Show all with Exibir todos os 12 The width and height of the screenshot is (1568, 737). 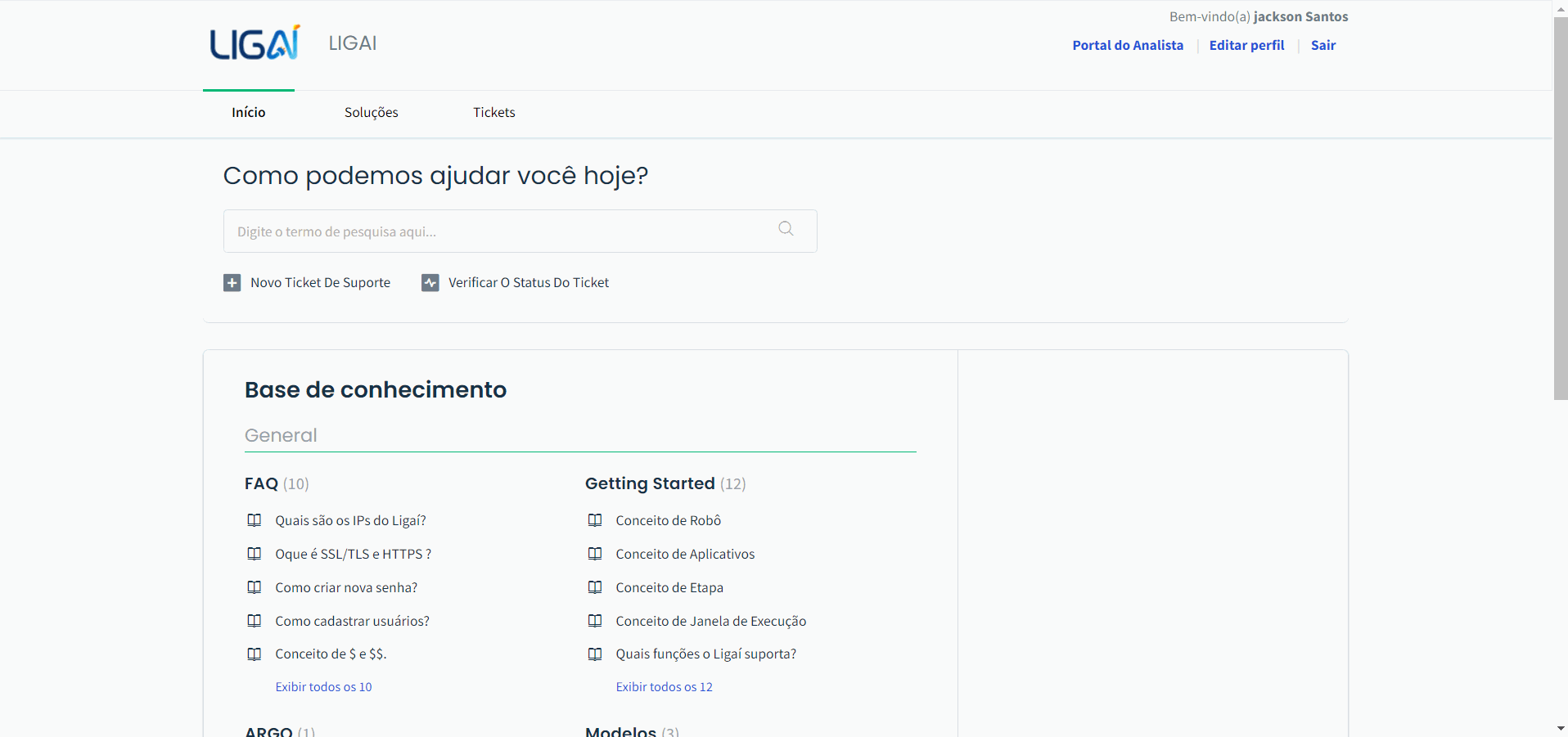pyautogui.click(x=664, y=687)
